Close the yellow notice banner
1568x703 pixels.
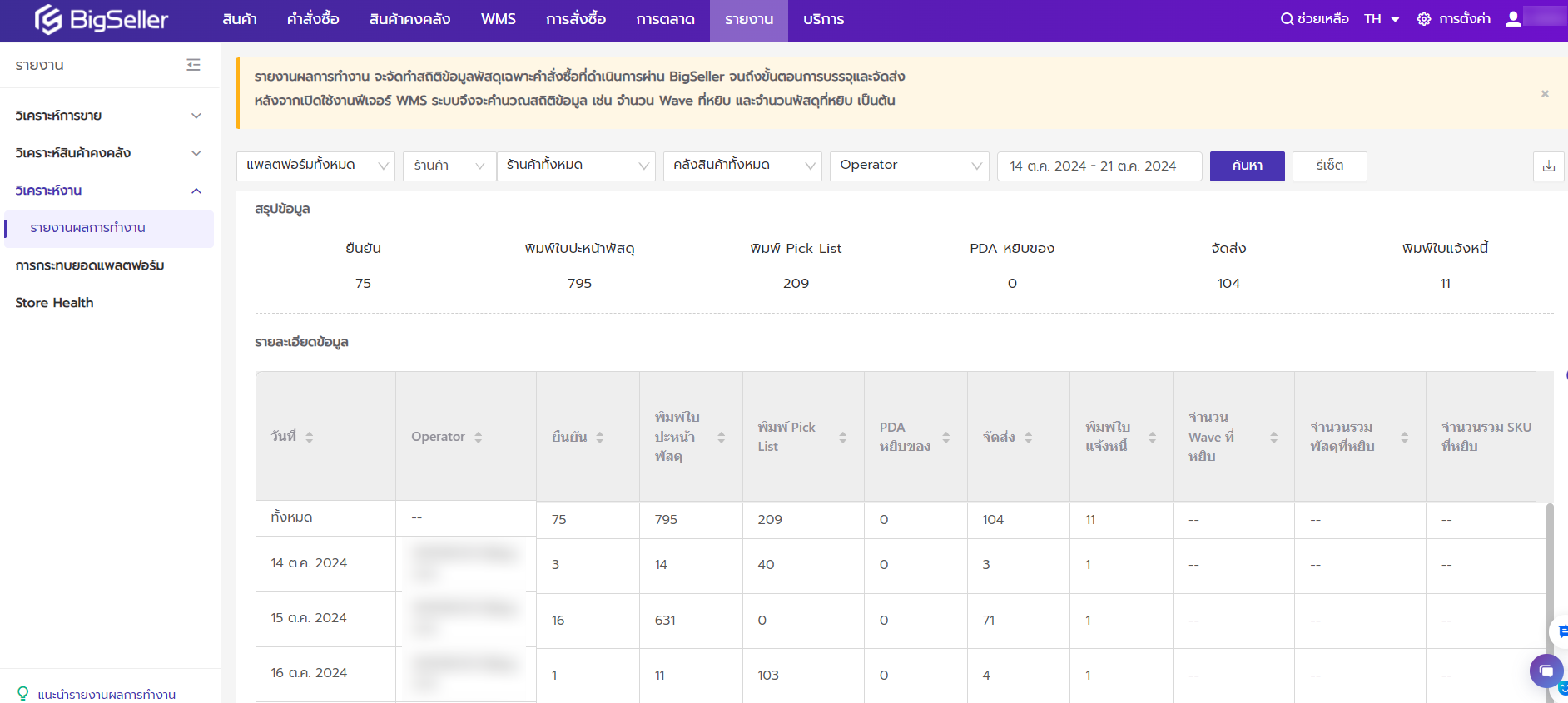(1544, 94)
